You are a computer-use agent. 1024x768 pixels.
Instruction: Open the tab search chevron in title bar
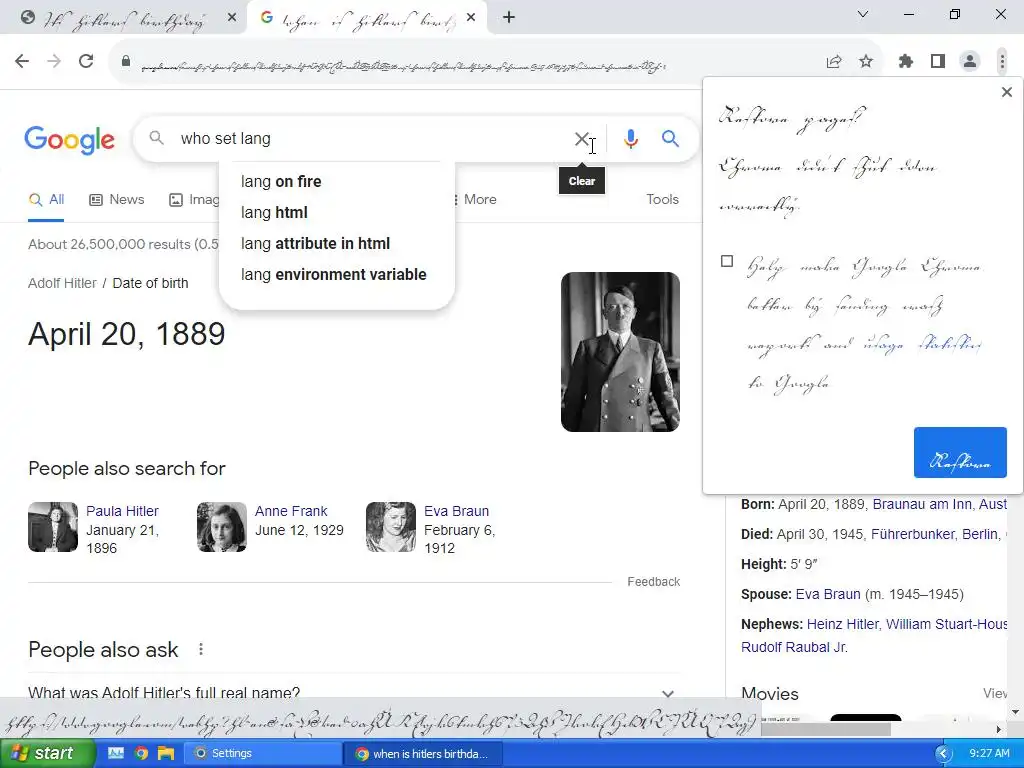tap(863, 14)
